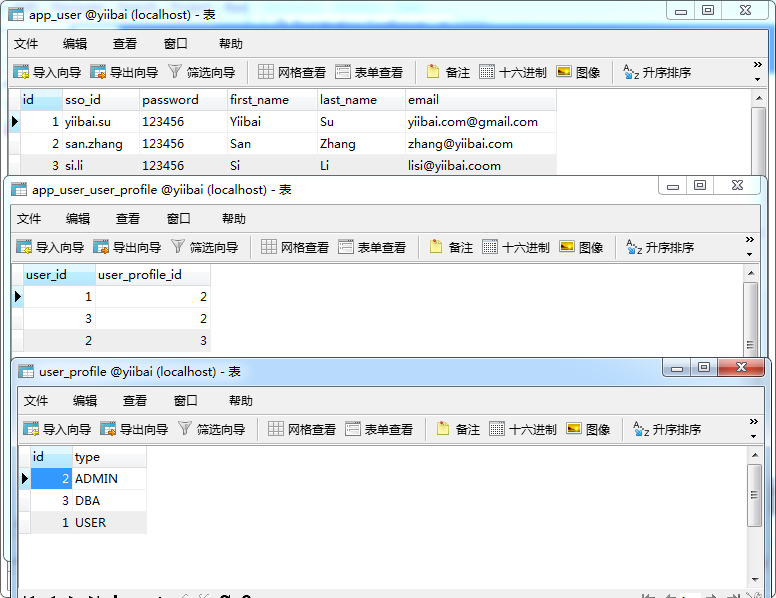Image resolution: width=776 pixels, height=598 pixels.
Task: Open Filter Wizard in user_profile window
Action: point(211,429)
